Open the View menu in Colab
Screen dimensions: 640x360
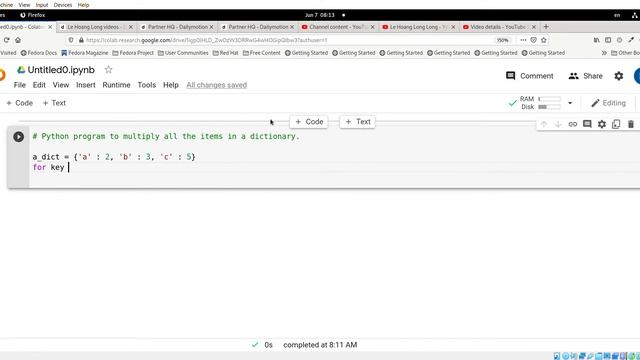pyautogui.click(x=61, y=85)
